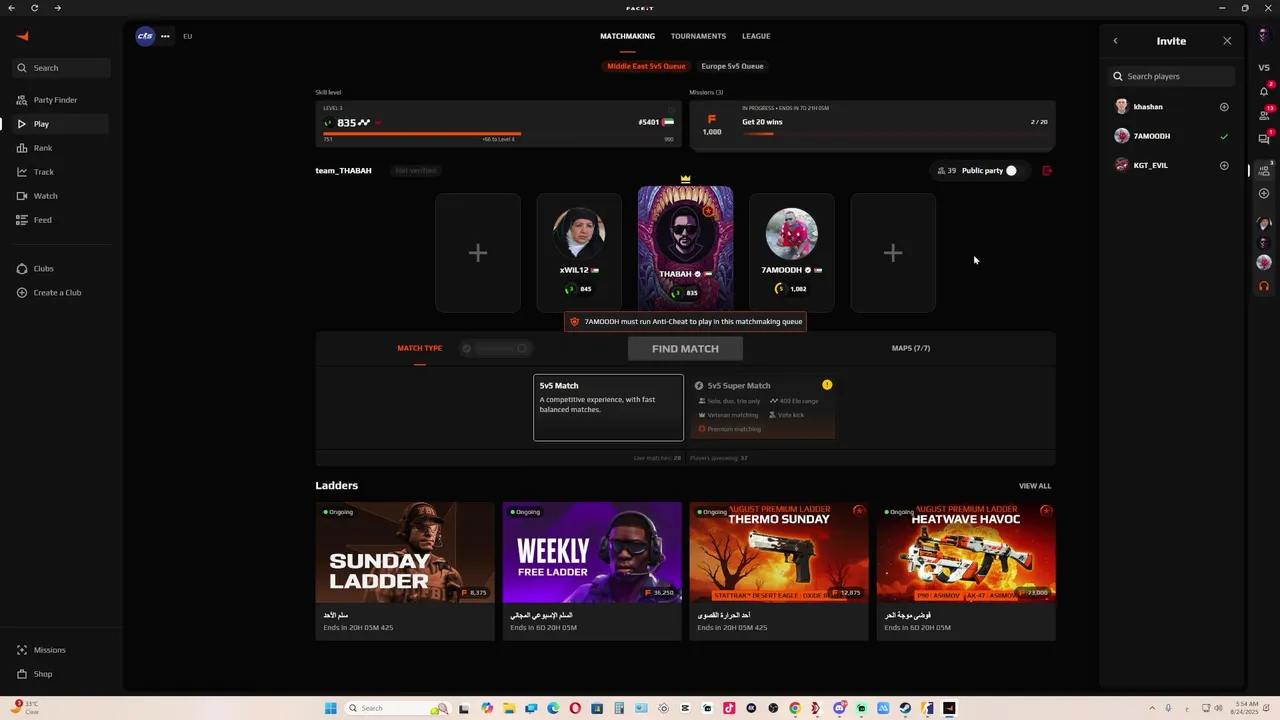Select the 5v5 Match option
Screen dimensions: 1280x720
click(608, 407)
